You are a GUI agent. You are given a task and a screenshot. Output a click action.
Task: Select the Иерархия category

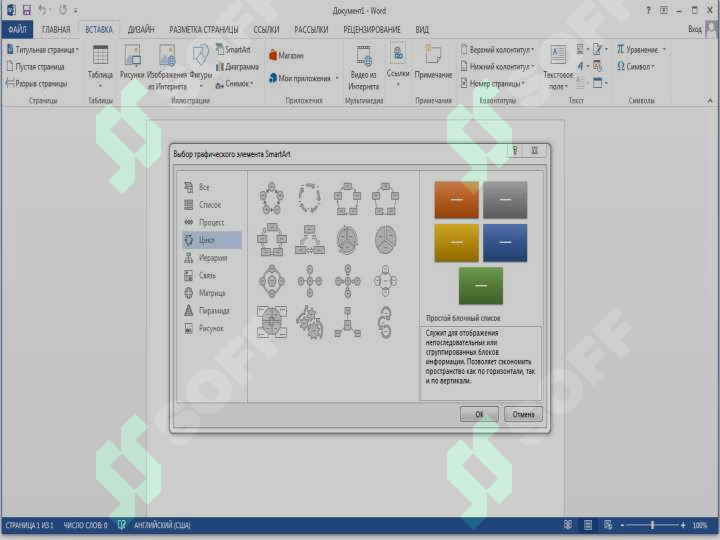coord(212,258)
